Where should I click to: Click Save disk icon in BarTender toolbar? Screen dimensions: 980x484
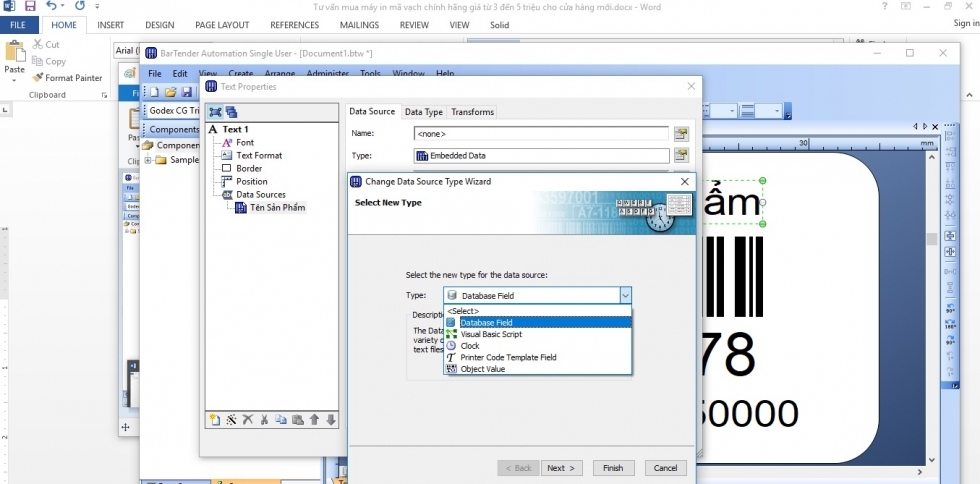coord(186,92)
